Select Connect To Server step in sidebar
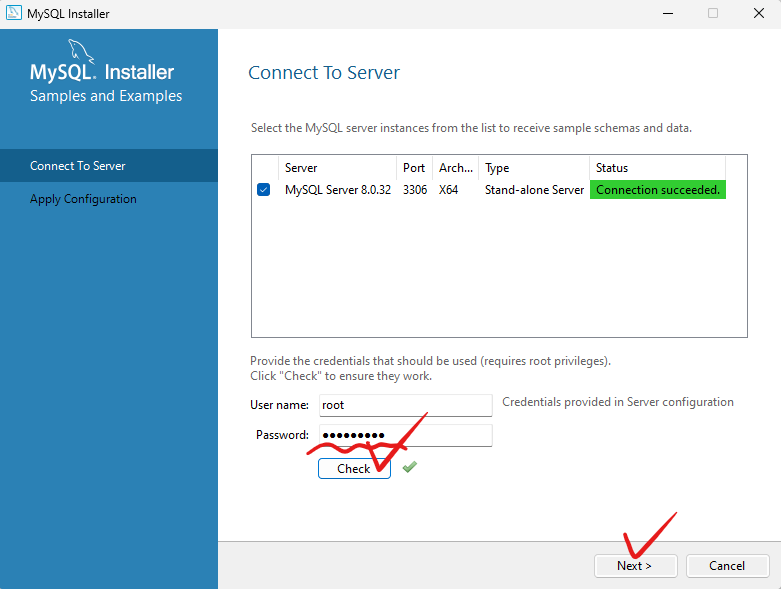 [109, 165]
